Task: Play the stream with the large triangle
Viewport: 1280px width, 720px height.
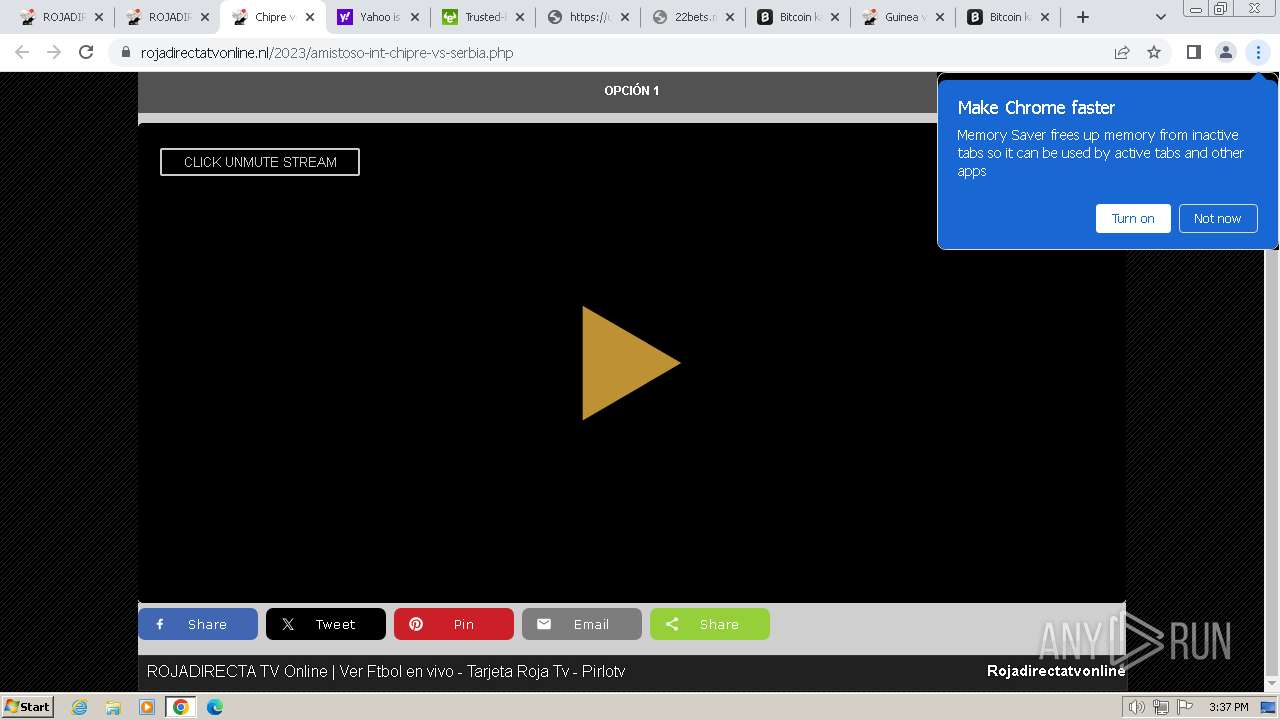Action: tap(630, 363)
